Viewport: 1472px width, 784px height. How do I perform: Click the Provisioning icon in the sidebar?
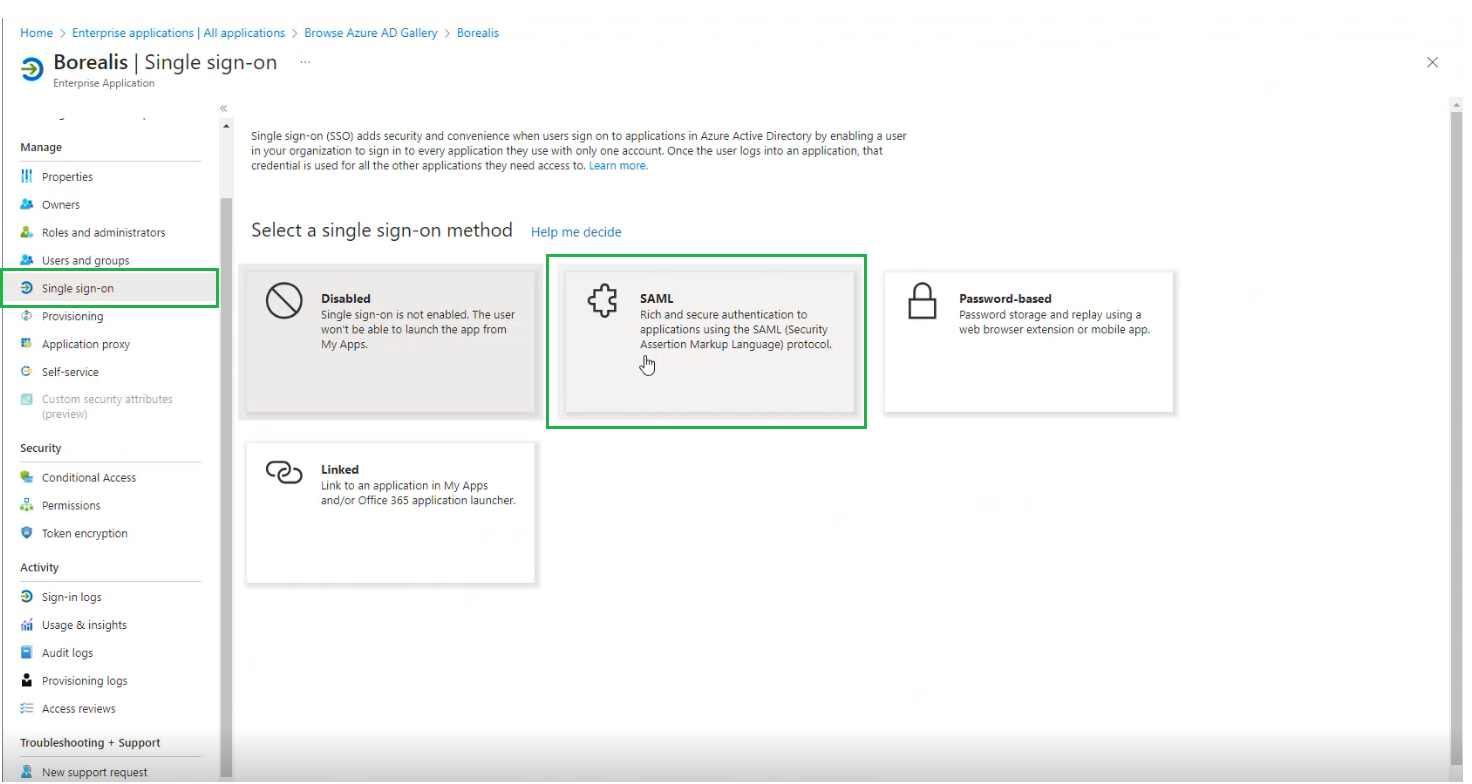point(27,317)
